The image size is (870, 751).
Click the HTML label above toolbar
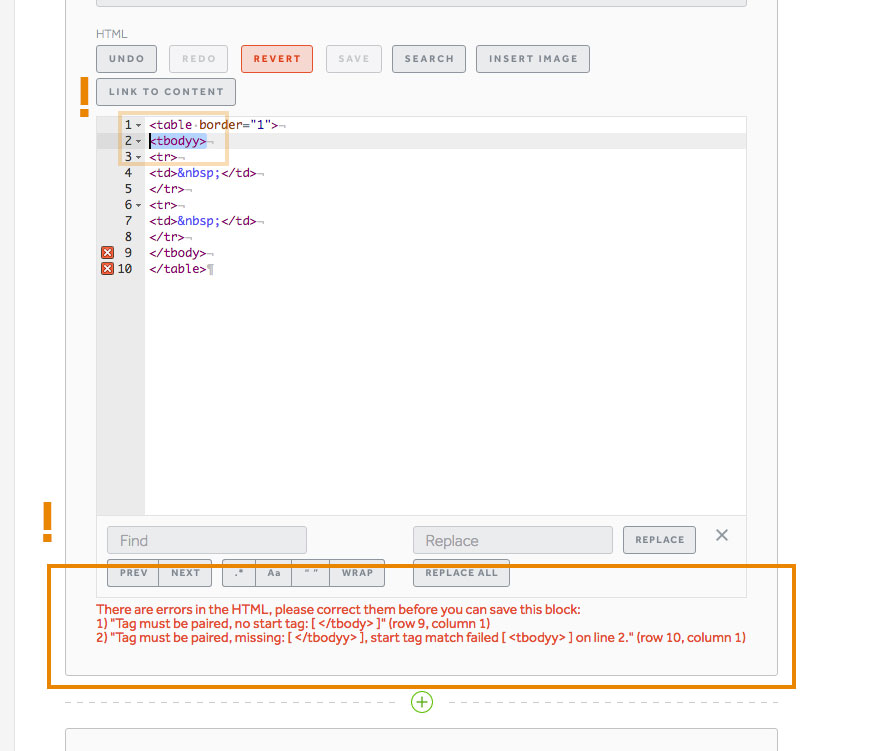click(112, 34)
